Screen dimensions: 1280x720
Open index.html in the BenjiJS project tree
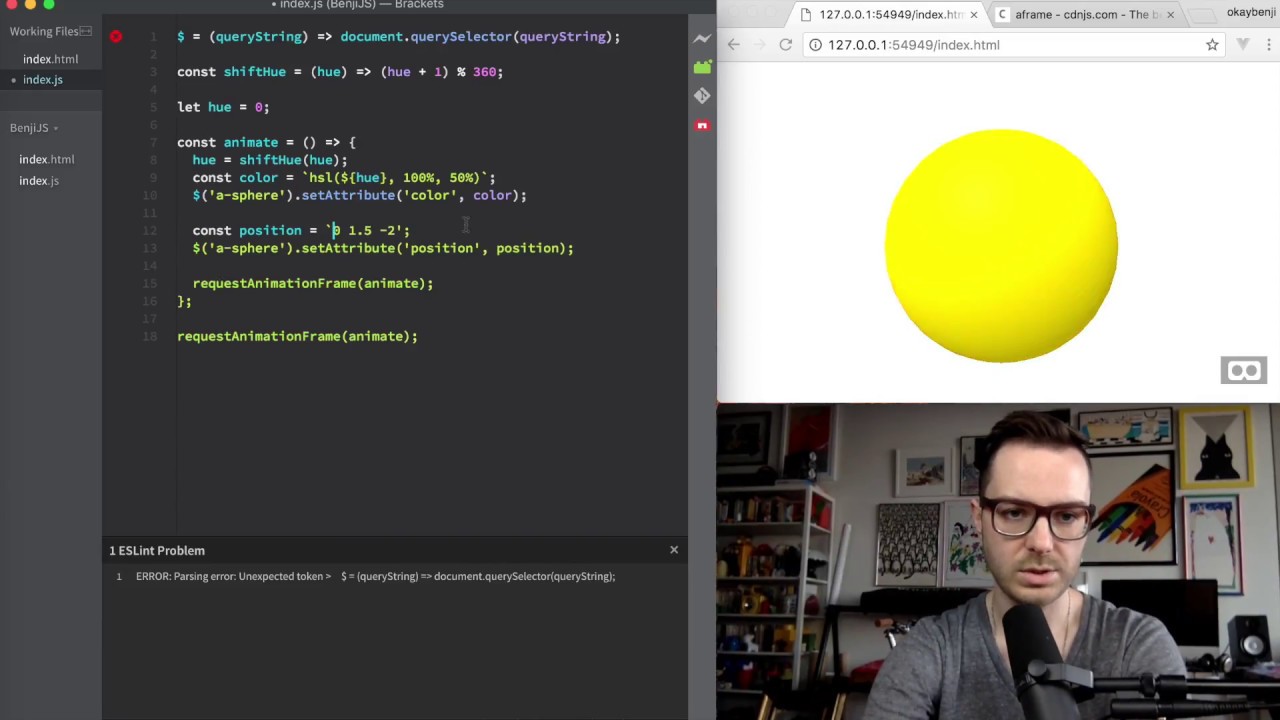pyautogui.click(x=46, y=159)
